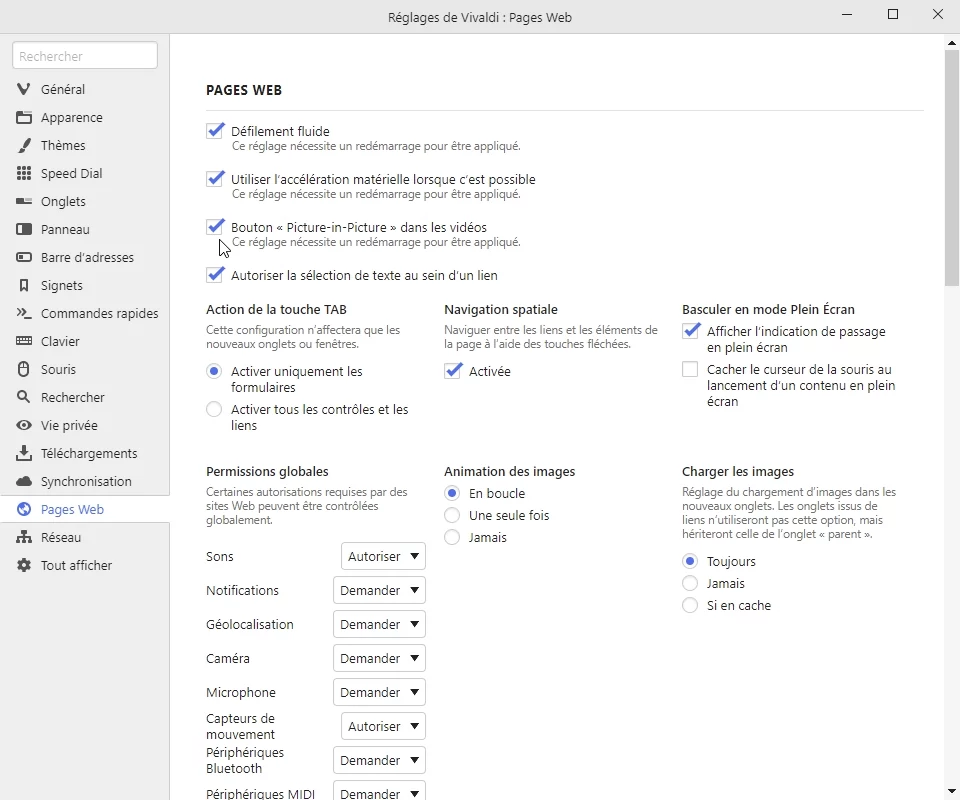Open the Périphériques MIDI dropdown
This screenshot has width=960, height=800.
[x=380, y=791]
